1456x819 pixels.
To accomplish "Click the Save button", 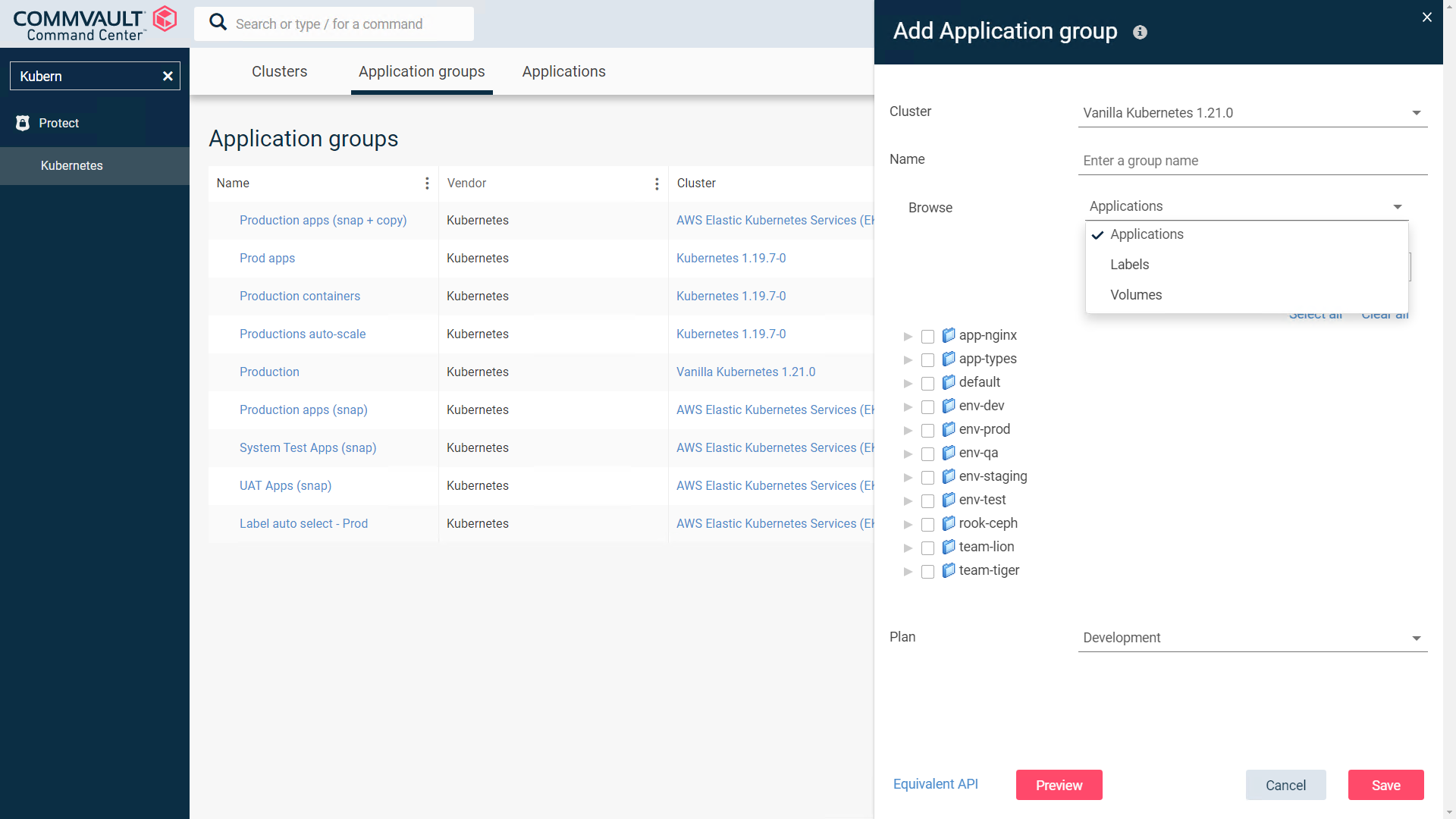I will (1385, 785).
